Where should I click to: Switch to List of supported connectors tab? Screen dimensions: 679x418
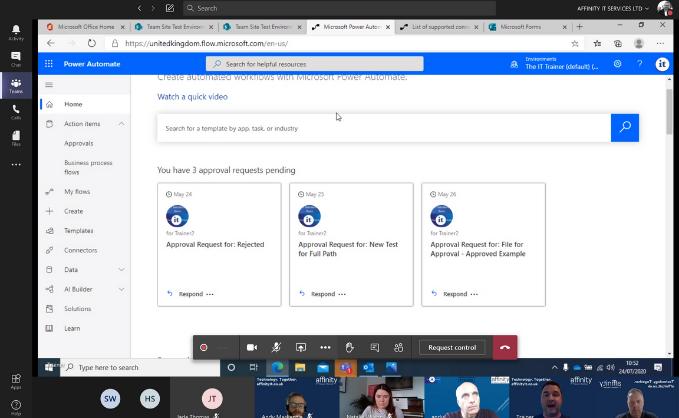click(x=440, y=27)
